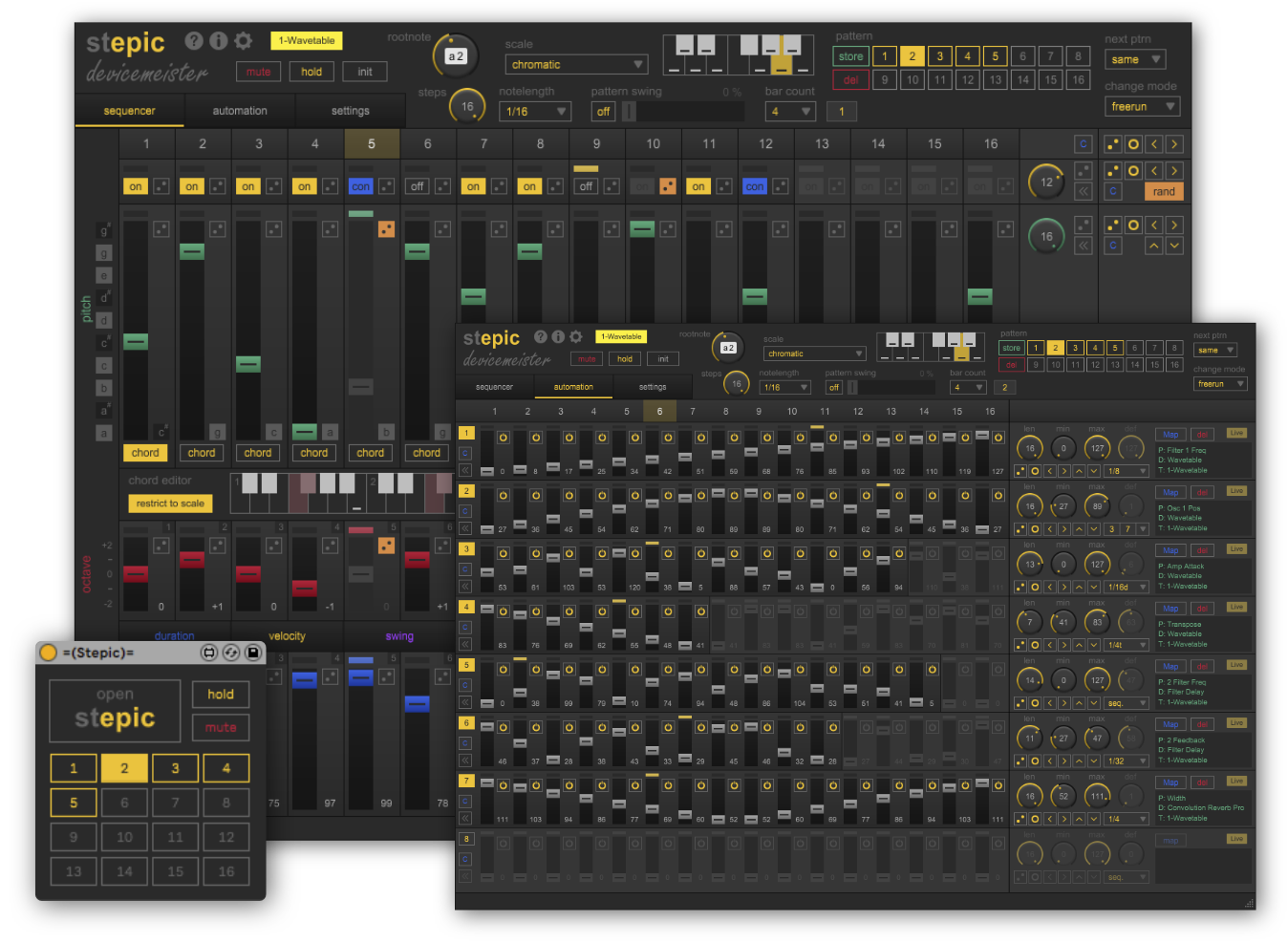
Task: Click the orange dice icon on step 5 pitch
Action: 386,229
